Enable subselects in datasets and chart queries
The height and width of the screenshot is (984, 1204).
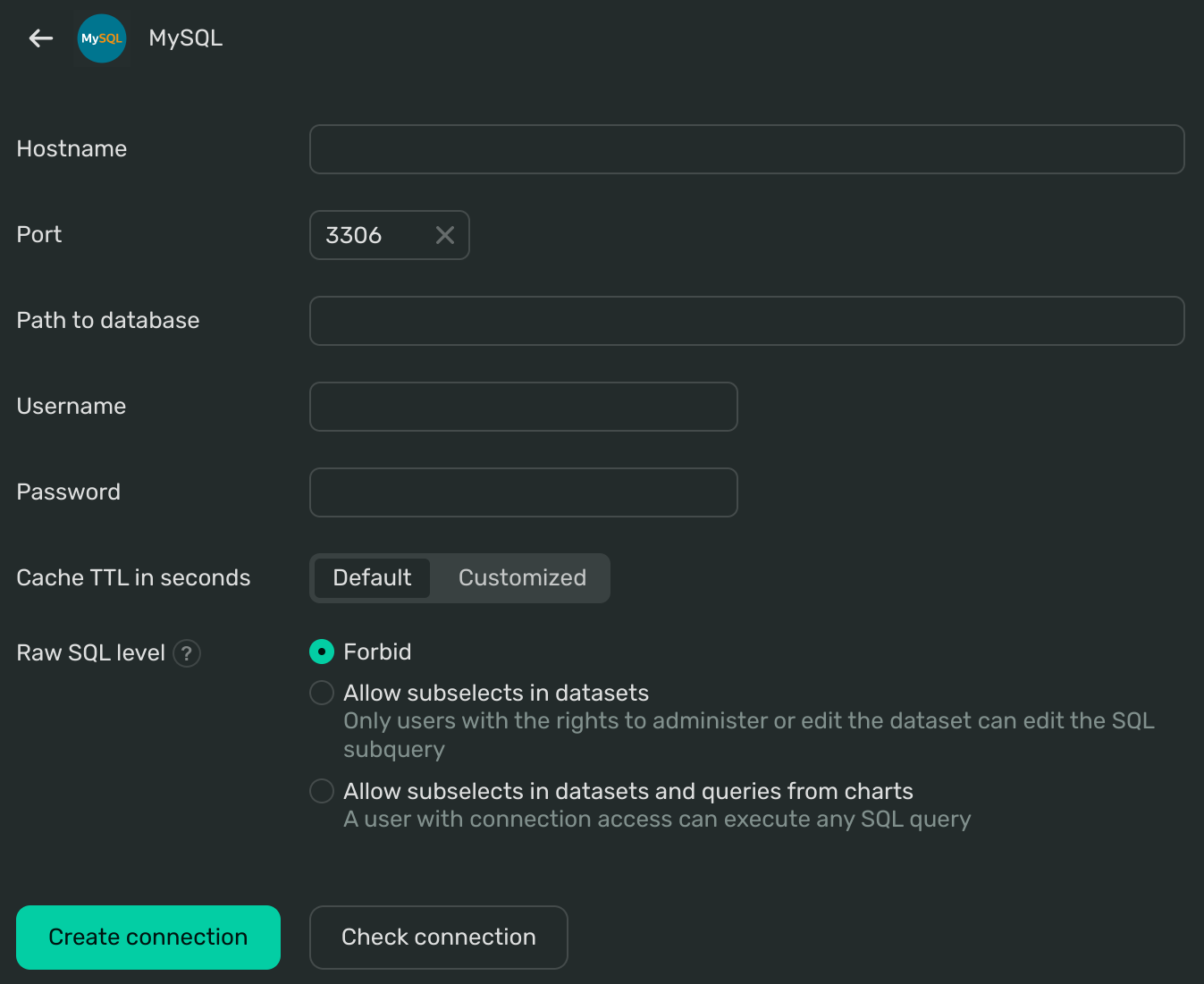tap(322, 791)
